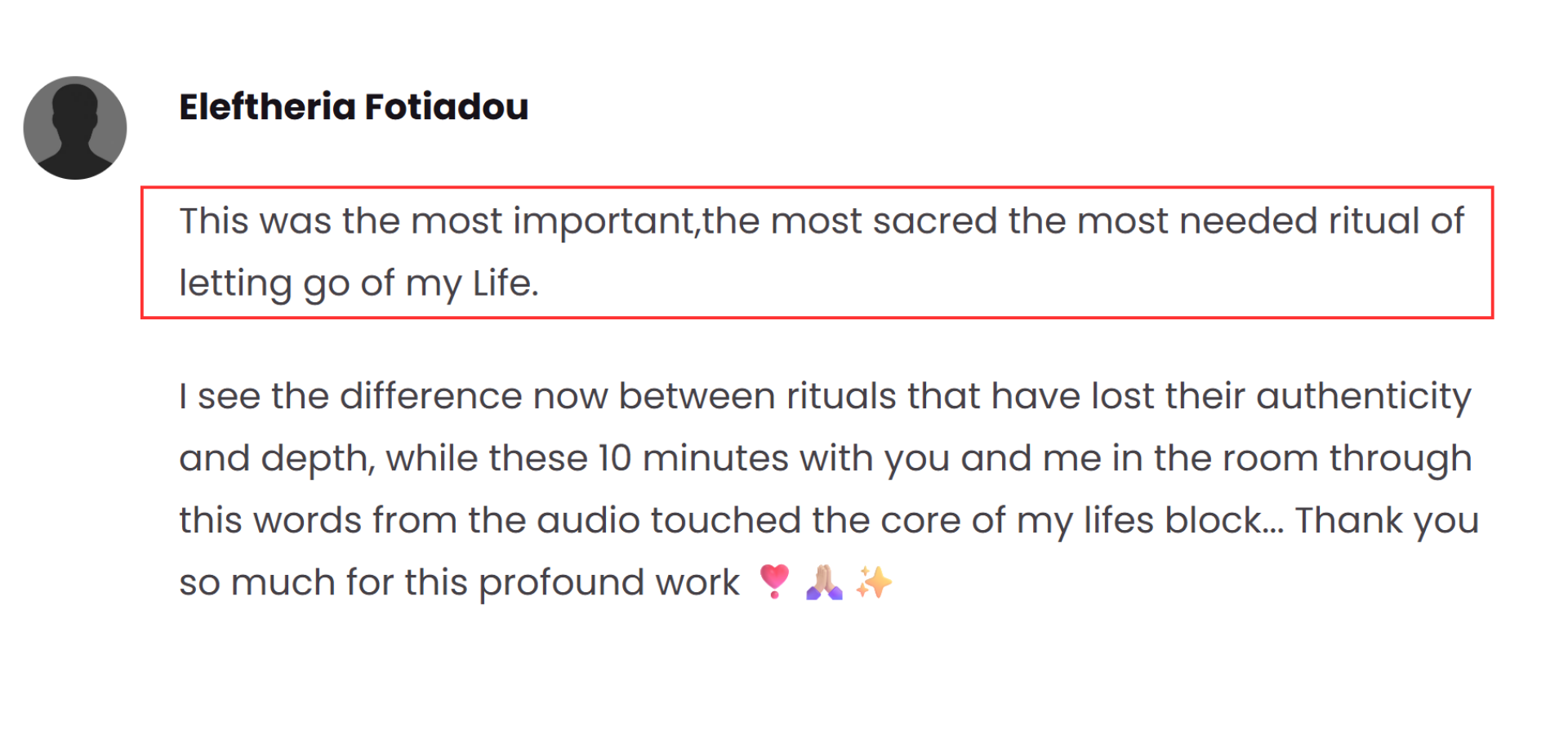This screenshot has width=1568, height=735.
Task: Click the words "Thank you" in the comment
Action: 1387,520
